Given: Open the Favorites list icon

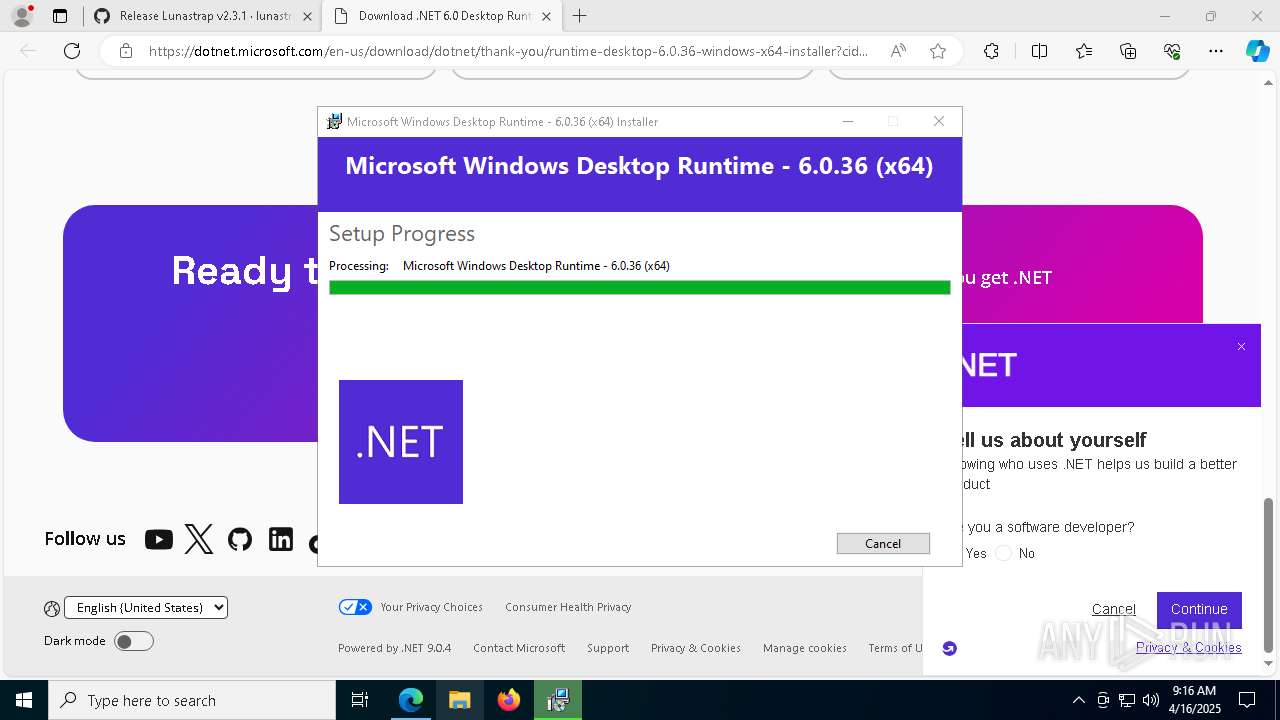Looking at the screenshot, I should click(1084, 51).
